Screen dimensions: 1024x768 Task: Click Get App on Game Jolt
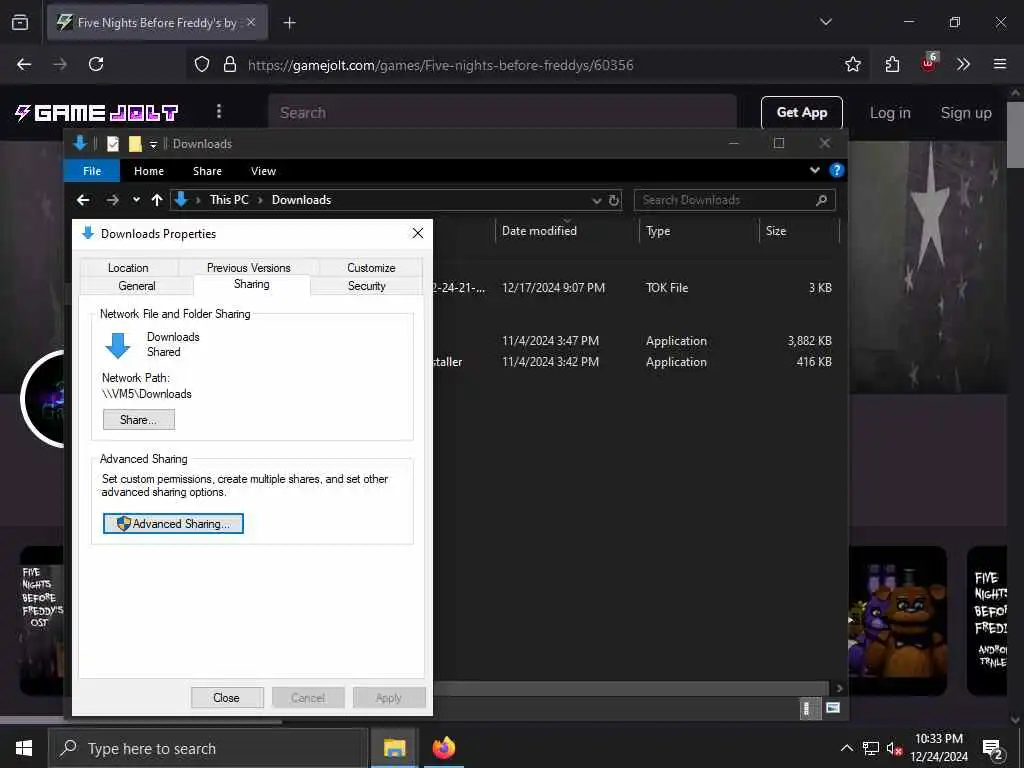801,112
